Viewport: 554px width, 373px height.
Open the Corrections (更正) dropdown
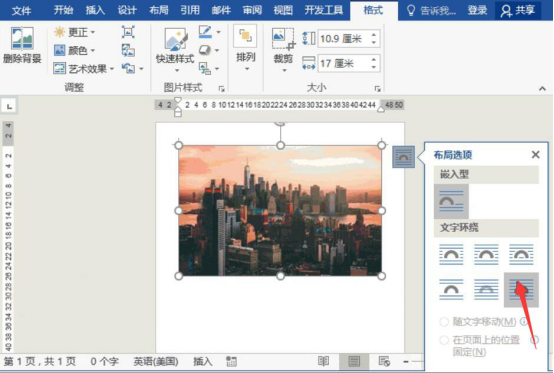pyautogui.click(x=75, y=32)
